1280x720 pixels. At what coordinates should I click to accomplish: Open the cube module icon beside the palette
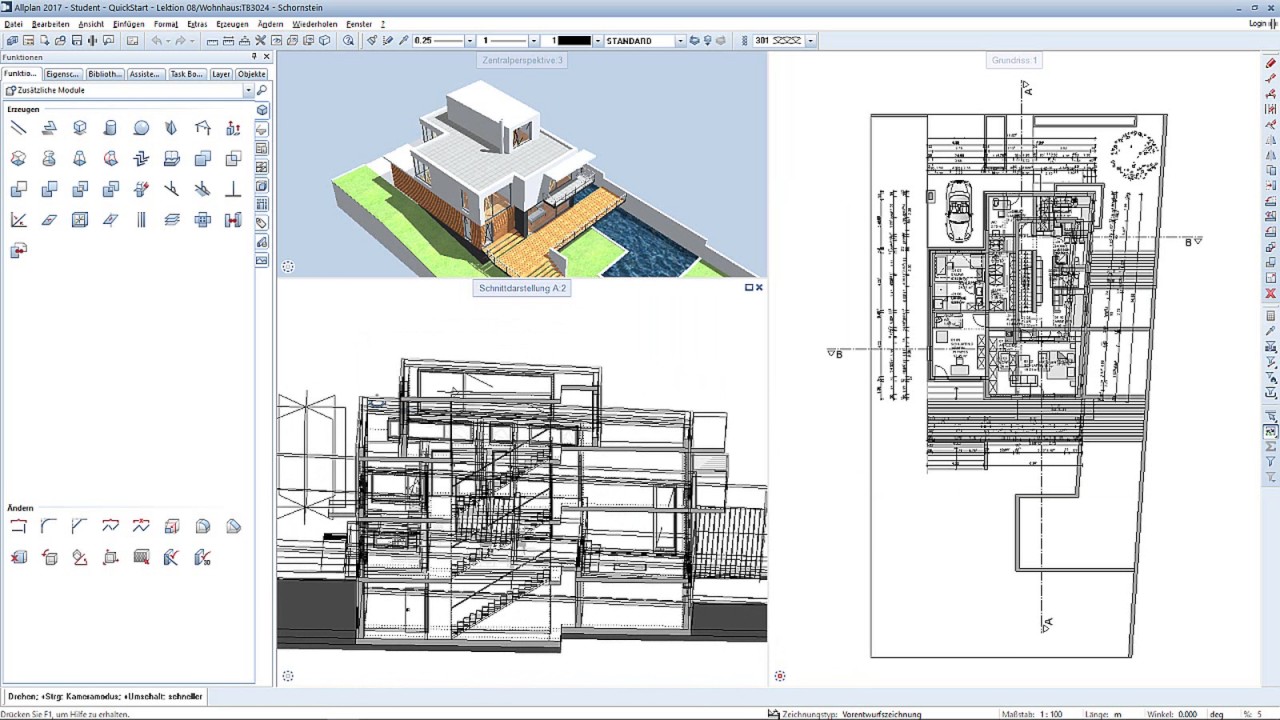(x=262, y=110)
